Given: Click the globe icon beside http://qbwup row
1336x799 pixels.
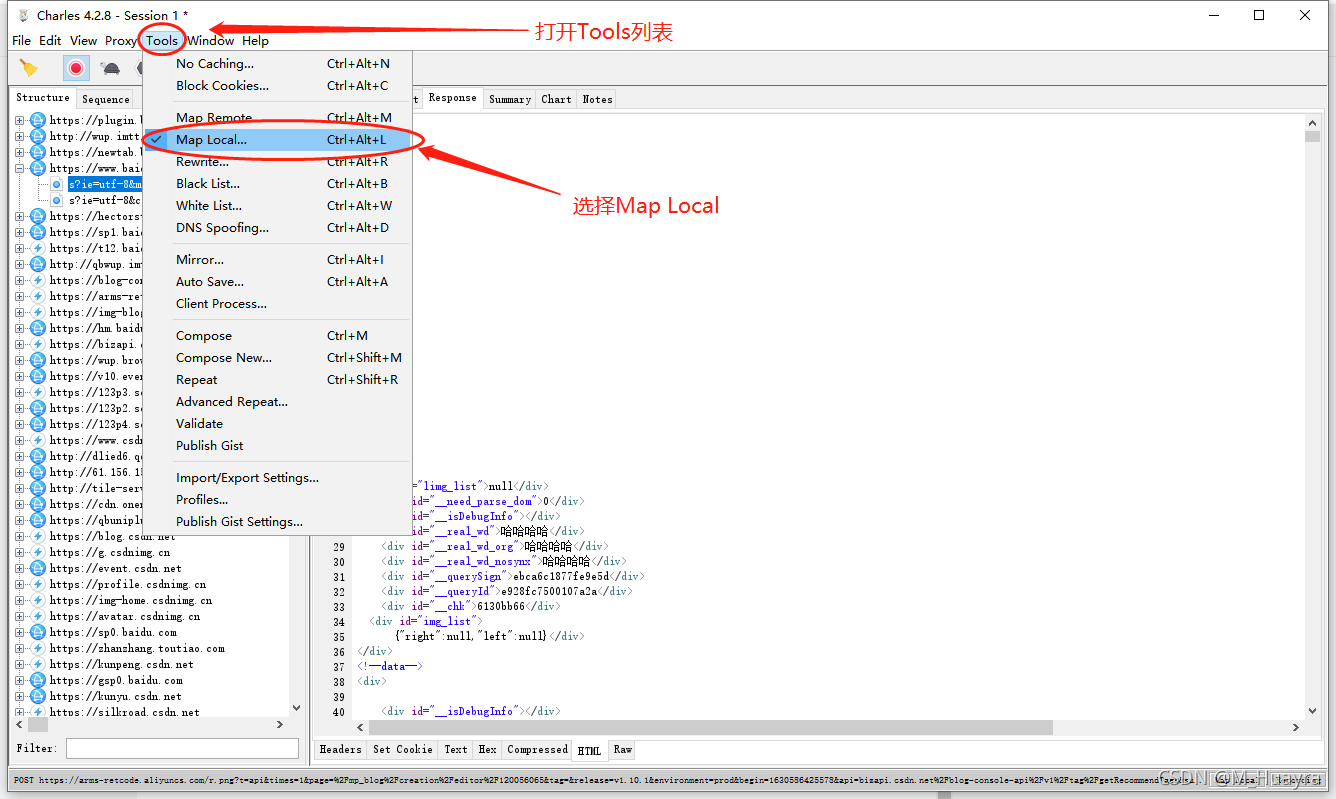Looking at the screenshot, I should click(38, 264).
